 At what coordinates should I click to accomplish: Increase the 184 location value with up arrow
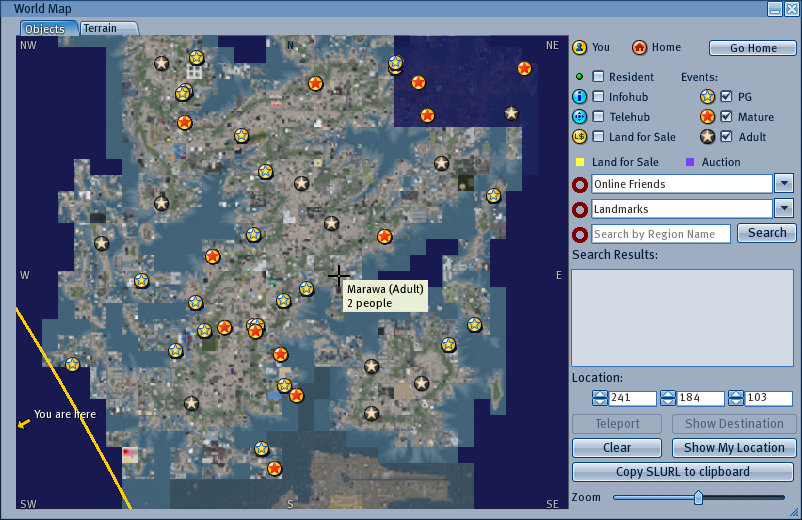(x=667, y=394)
